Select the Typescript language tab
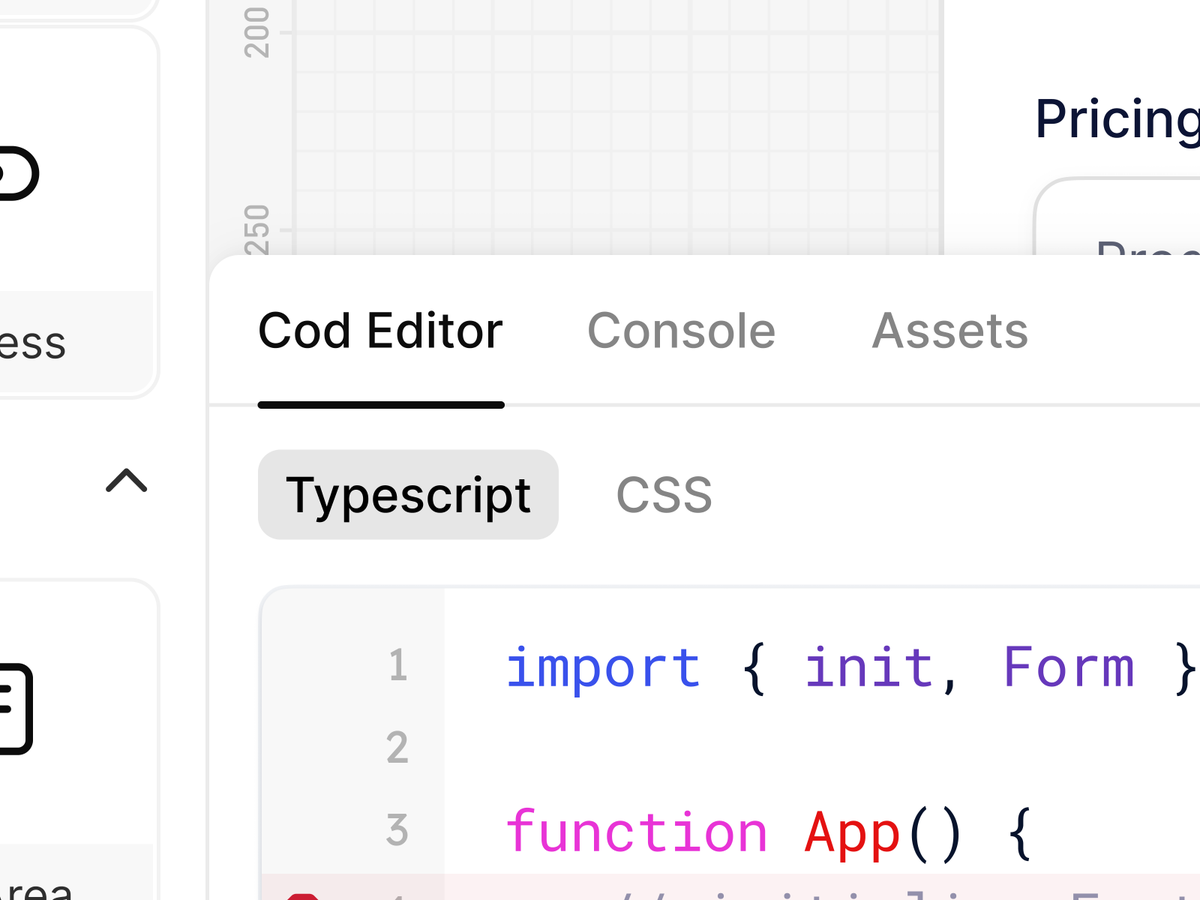 tap(408, 495)
